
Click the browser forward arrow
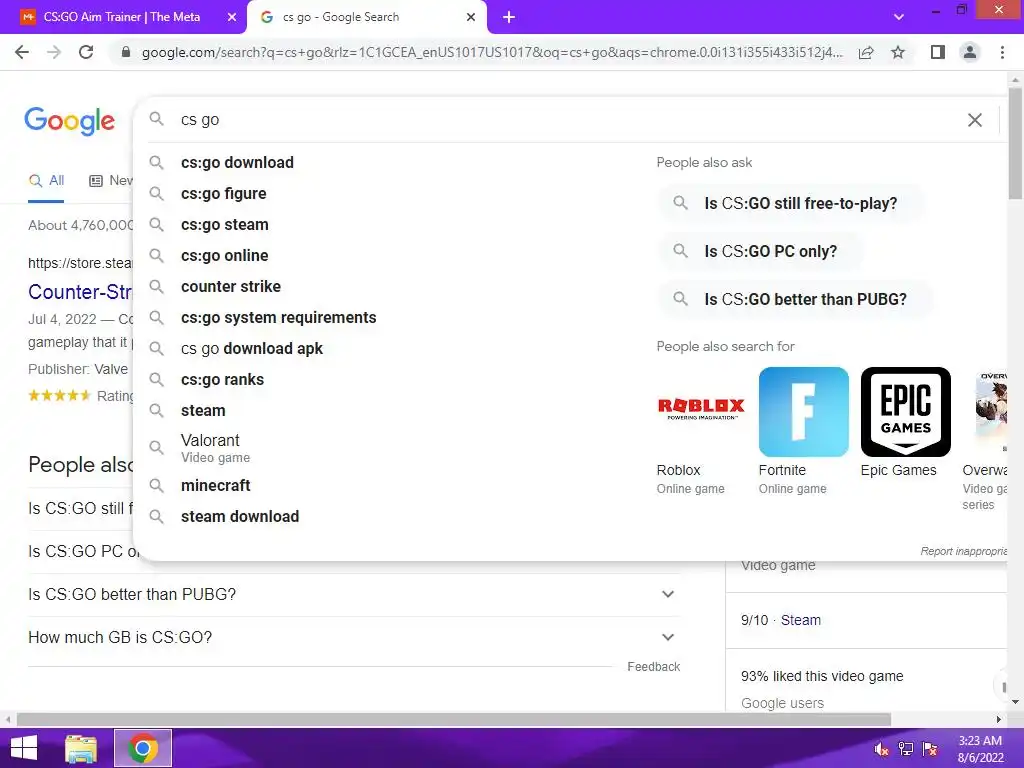point(54,52)
